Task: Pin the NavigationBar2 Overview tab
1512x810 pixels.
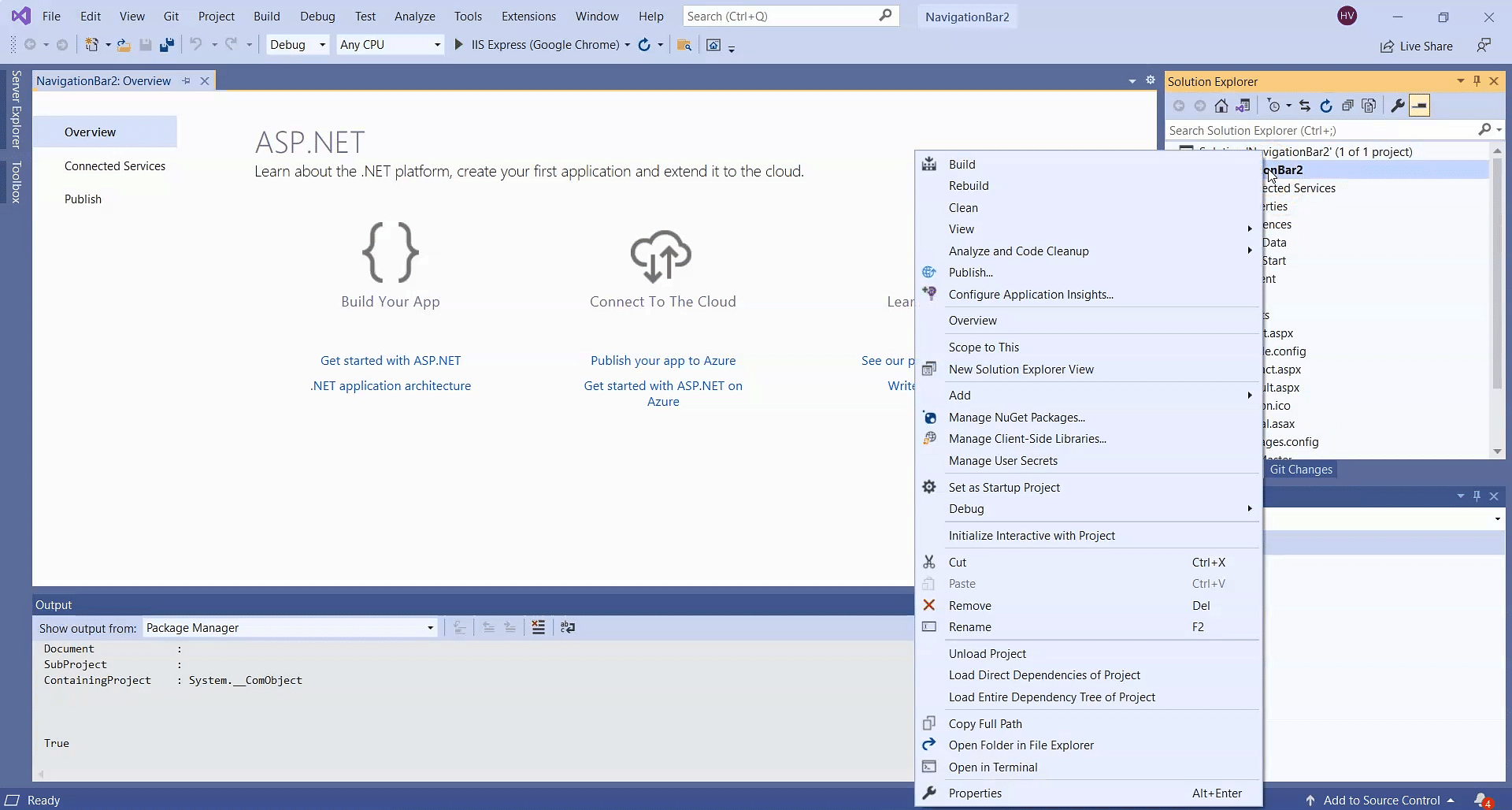Action: [186, 81]
